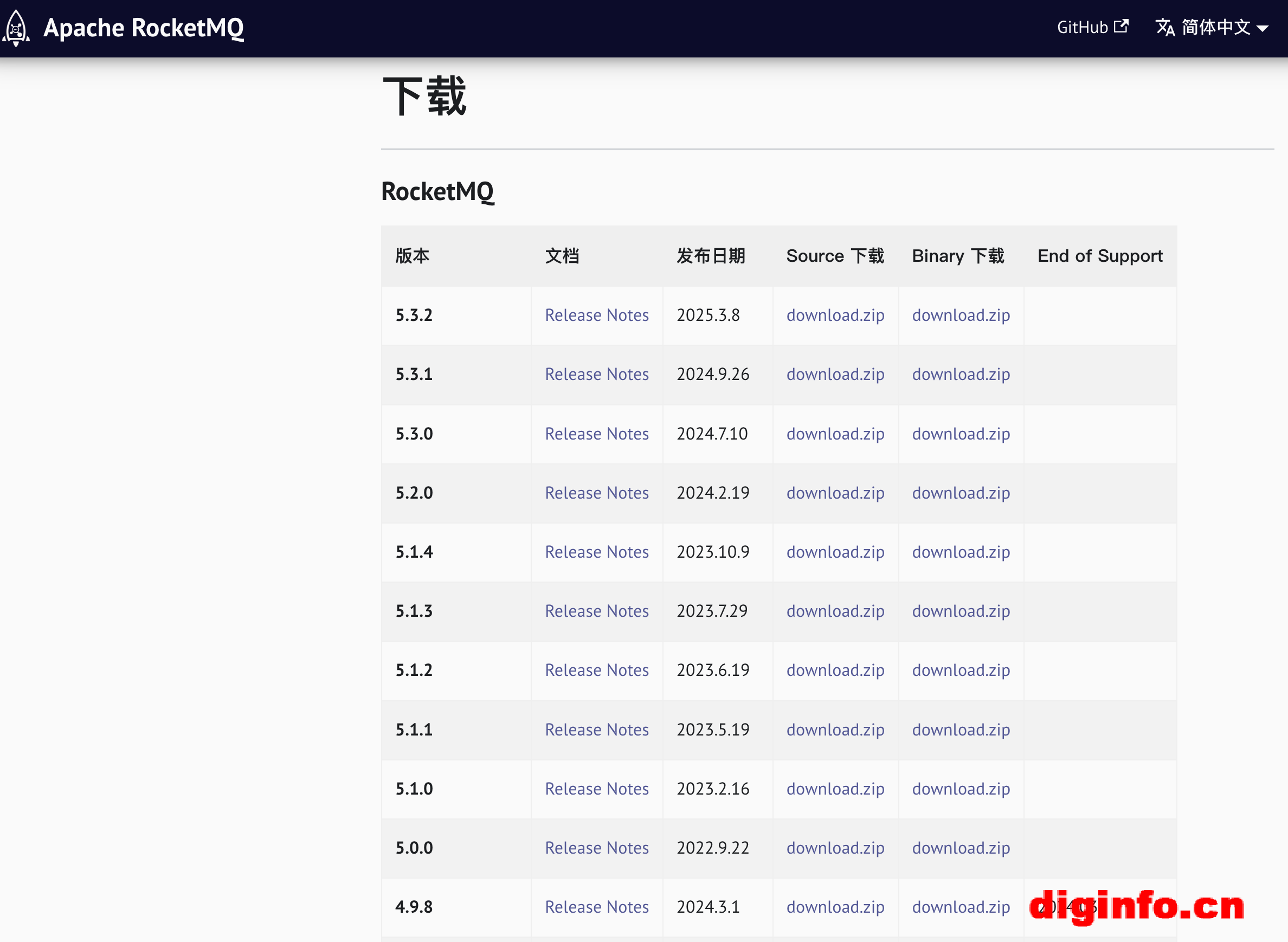Click the translate language icon
The image size is (1288, 942).
click(1165, 27)
